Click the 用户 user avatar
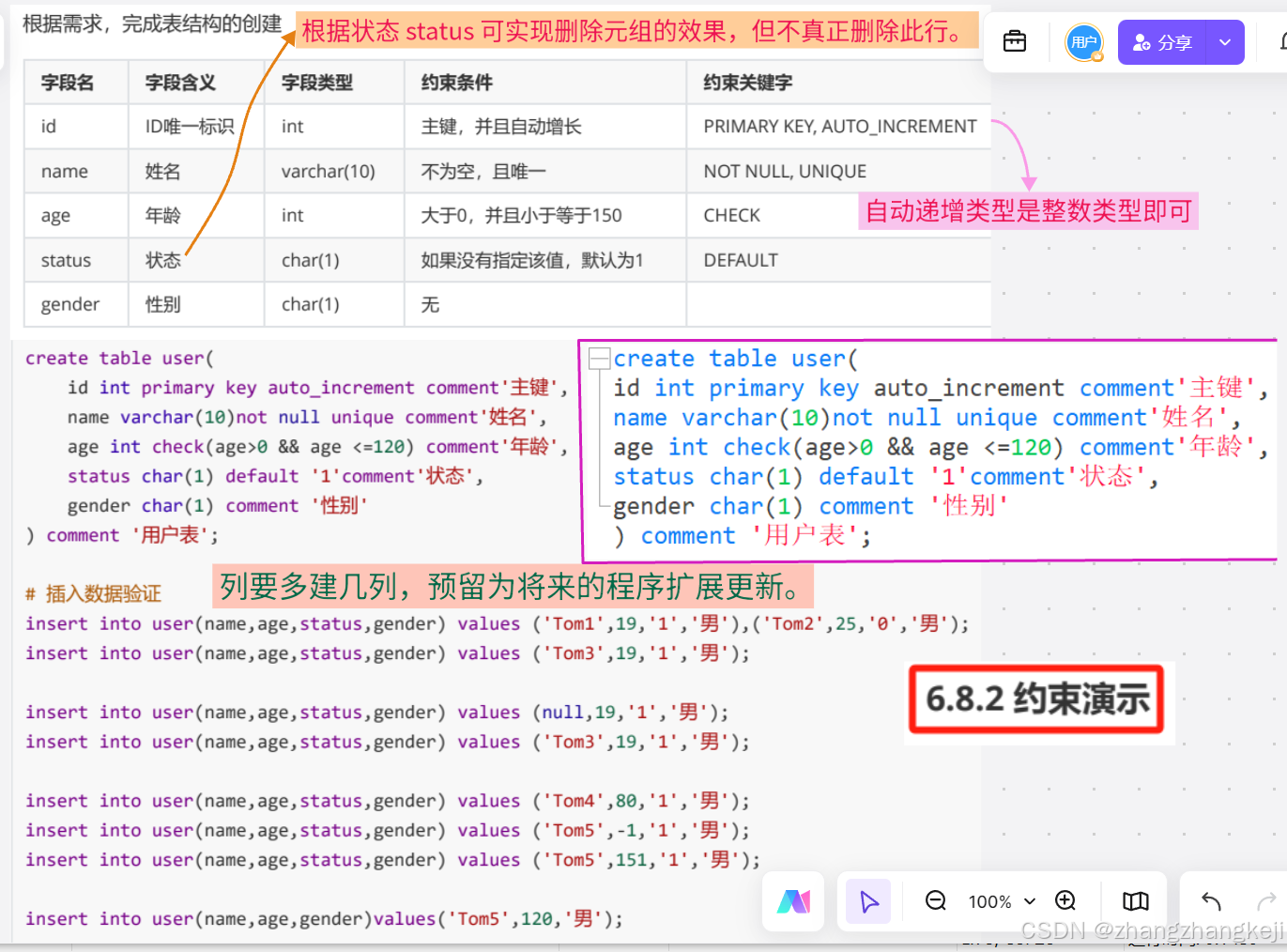Screen dimensions: 1287x952 tap(1084, 41)
